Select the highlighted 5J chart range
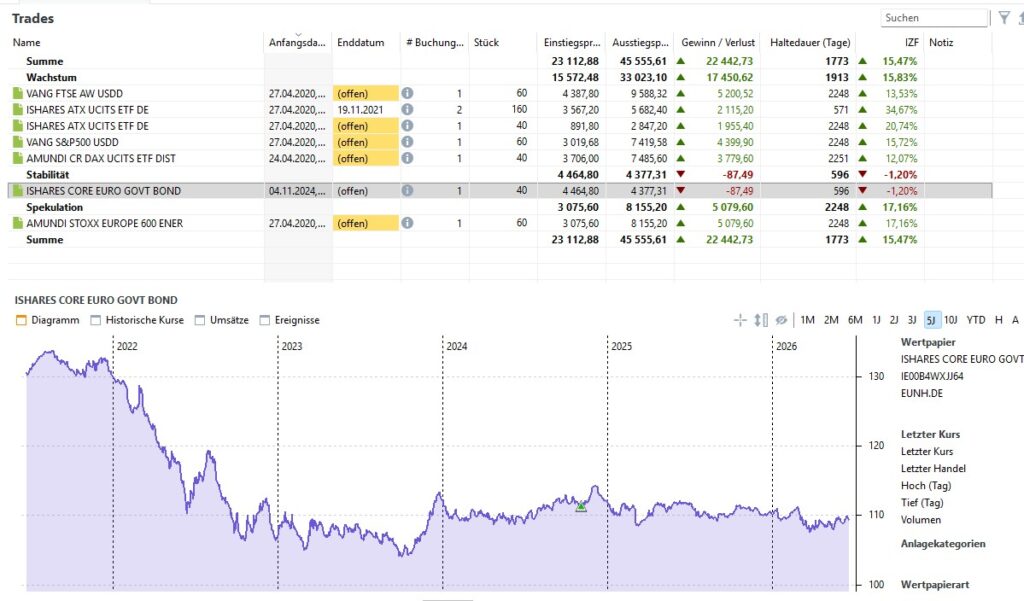The height and width of the screenshot is (601, 1024). [931, 320]
